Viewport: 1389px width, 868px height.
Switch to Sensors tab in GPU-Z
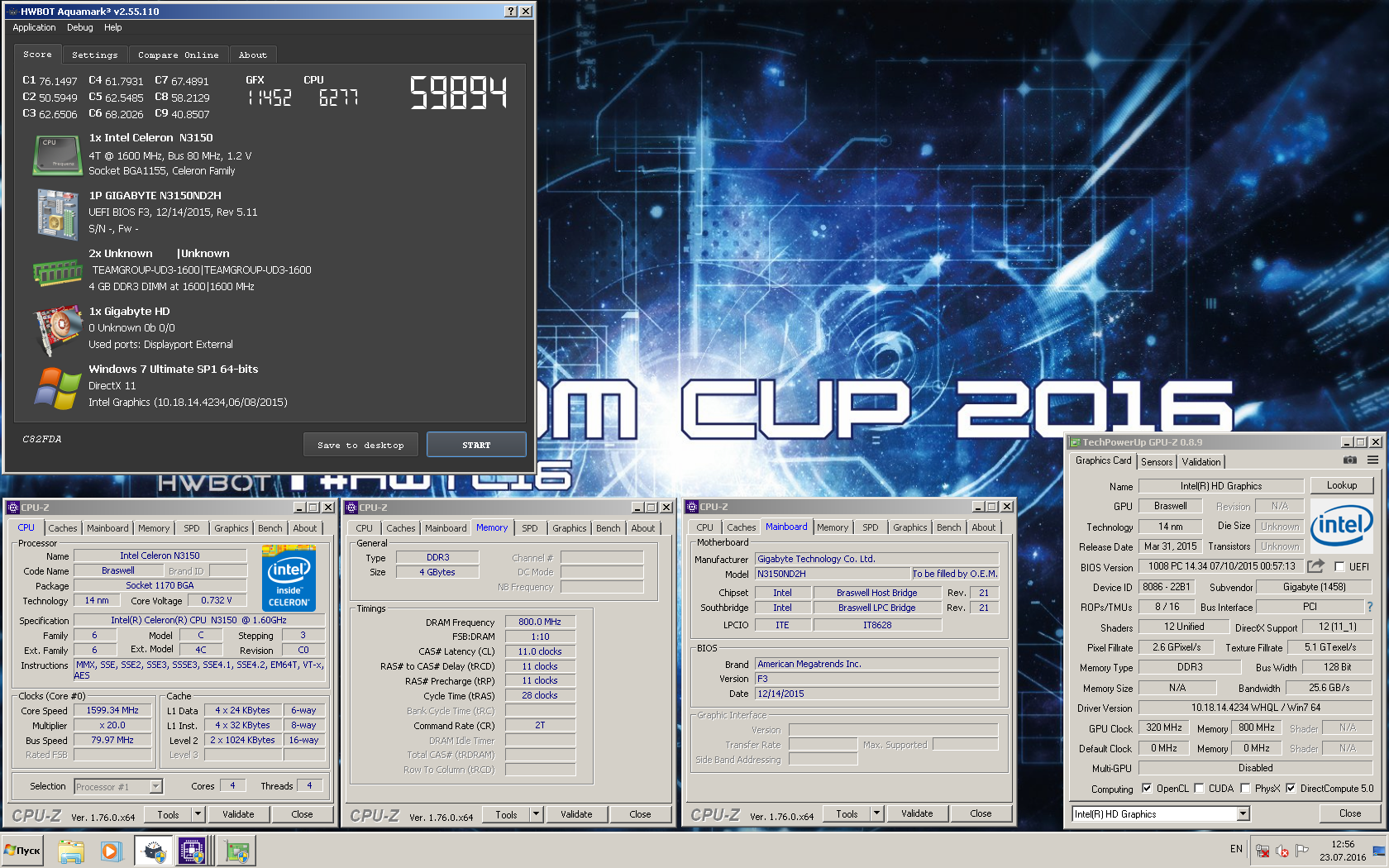pos(1157,462)
